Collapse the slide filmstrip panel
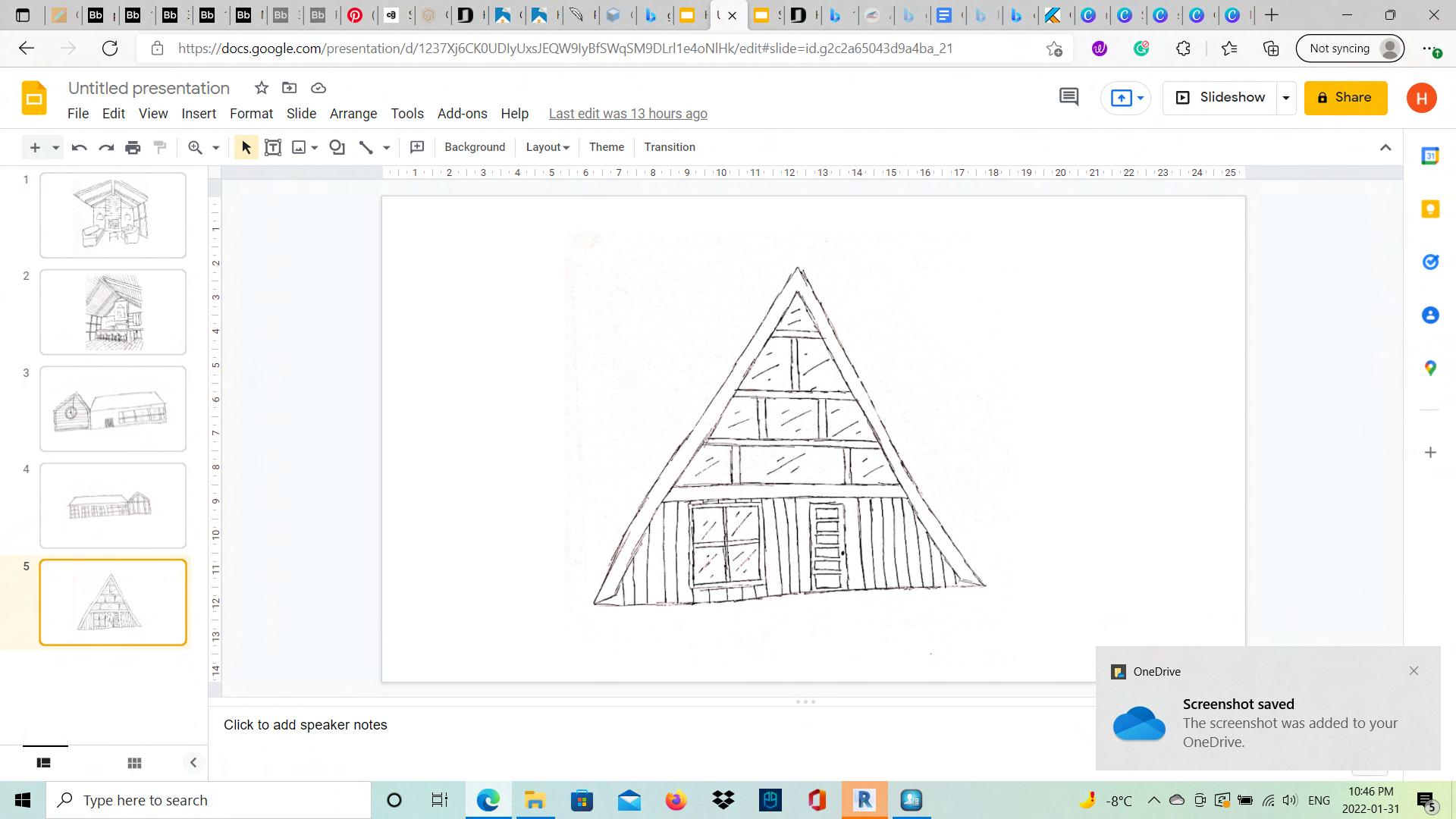The width and height of the screenshot is (1456, 819). click(x=193, y=763)
